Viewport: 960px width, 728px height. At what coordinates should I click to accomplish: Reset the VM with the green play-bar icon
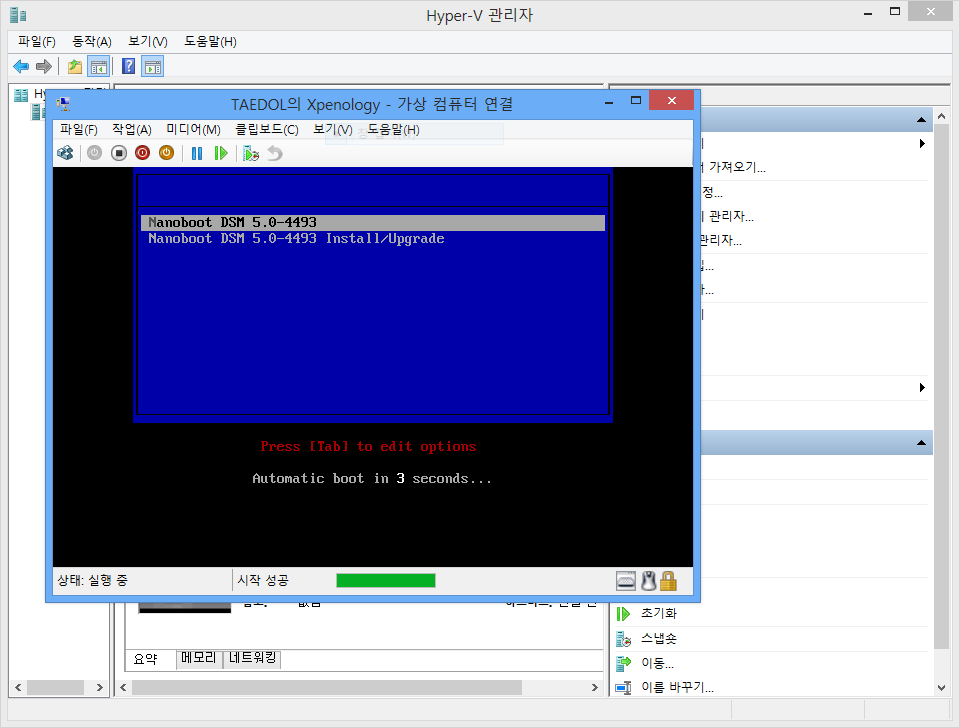tap(221, 153)
